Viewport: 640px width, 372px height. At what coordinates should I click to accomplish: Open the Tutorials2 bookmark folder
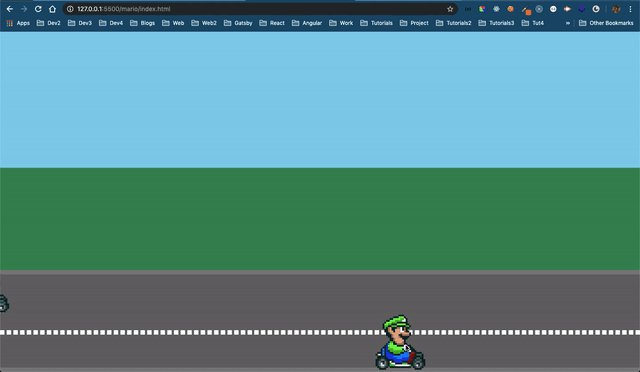(453, 23)
